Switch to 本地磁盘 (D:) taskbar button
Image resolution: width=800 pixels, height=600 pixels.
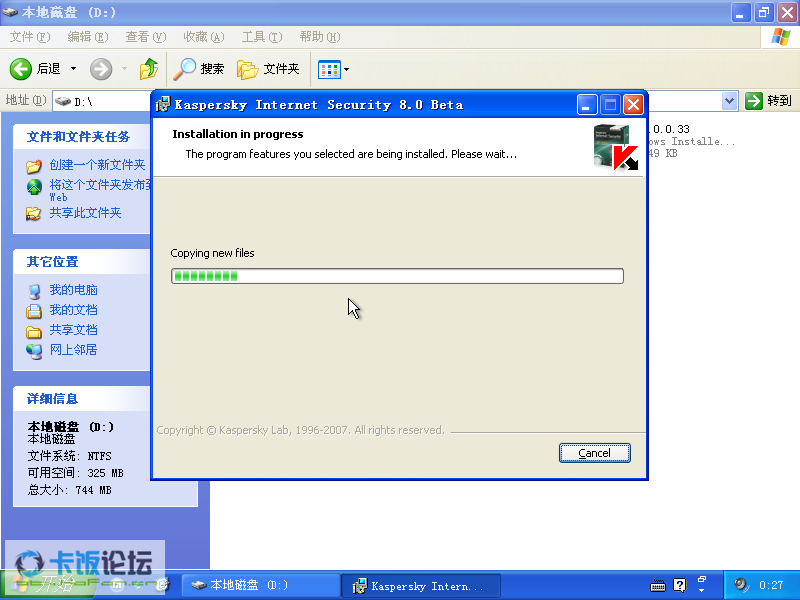pos(261,585)
